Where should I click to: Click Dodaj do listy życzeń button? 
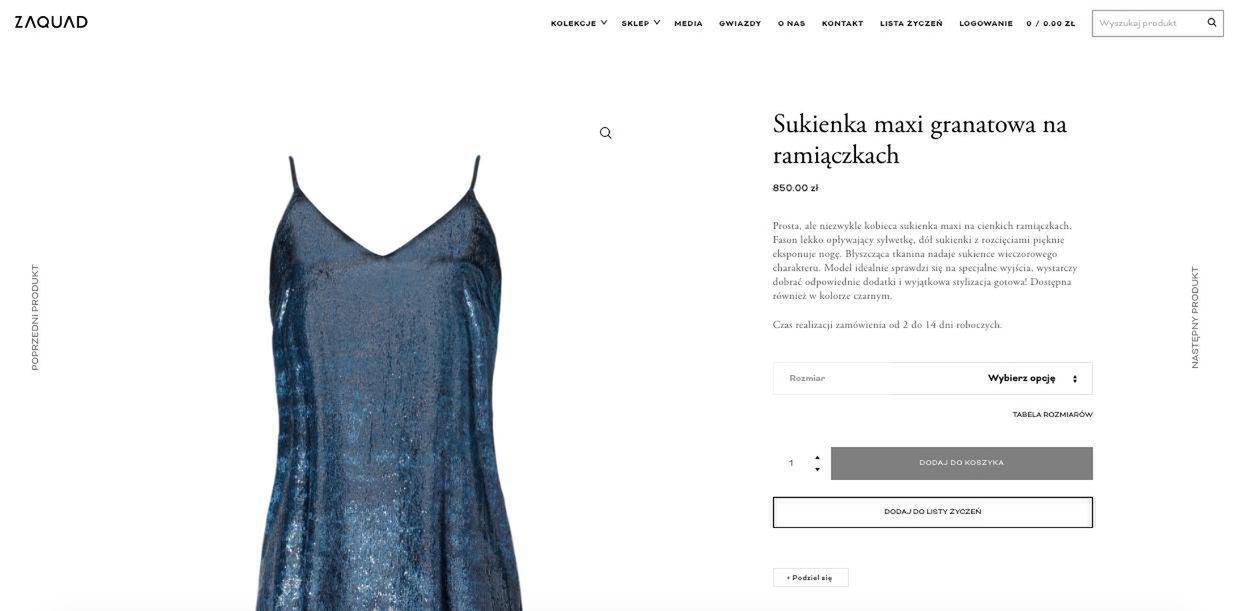[x=932, y=512]
